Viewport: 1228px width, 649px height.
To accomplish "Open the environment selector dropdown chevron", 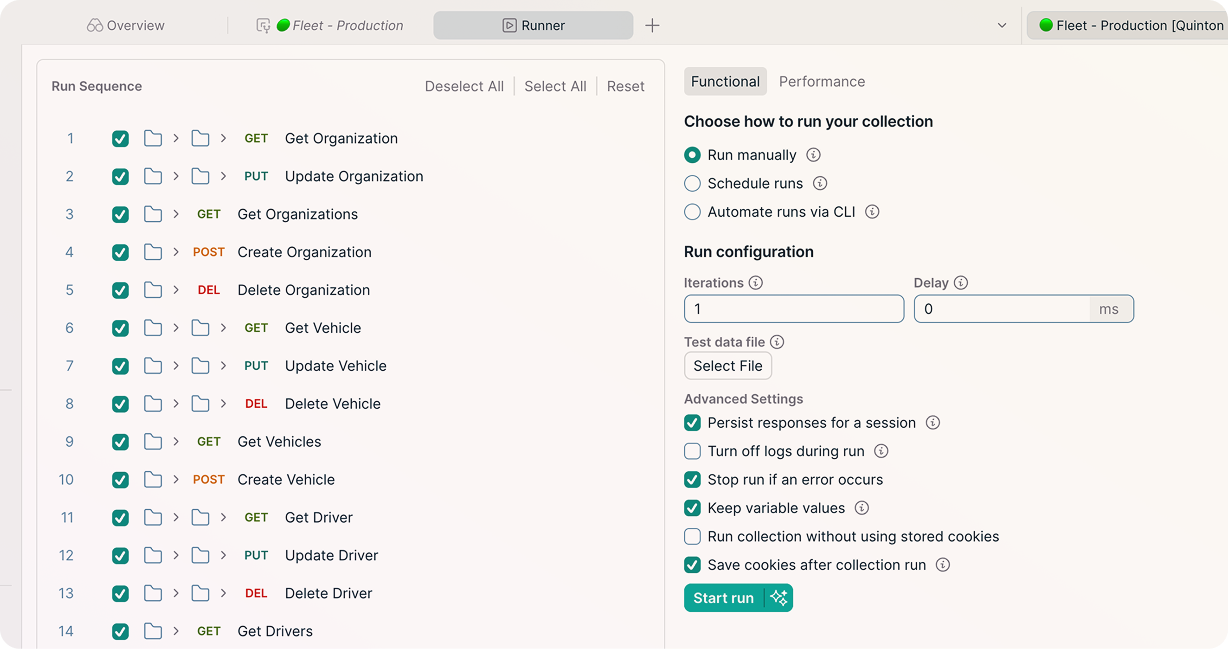I will click(x=1003, y=25).
